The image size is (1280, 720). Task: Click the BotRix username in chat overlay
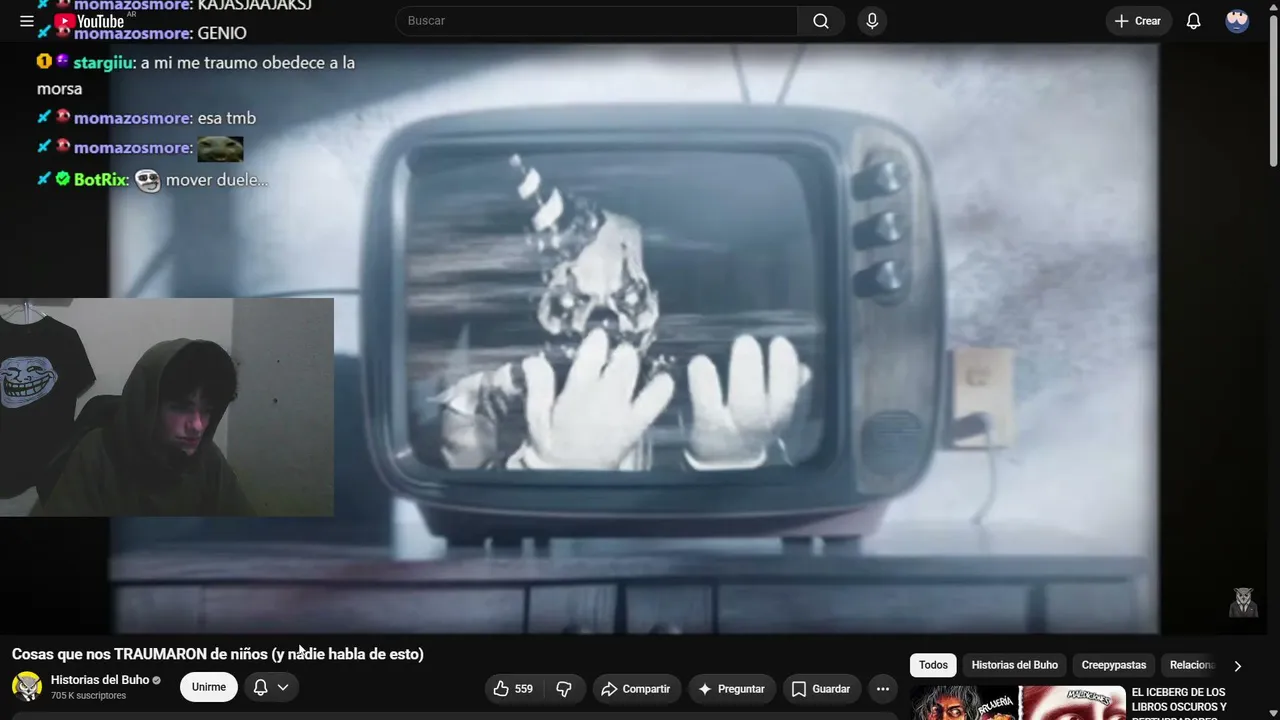[x=100, y=180]
